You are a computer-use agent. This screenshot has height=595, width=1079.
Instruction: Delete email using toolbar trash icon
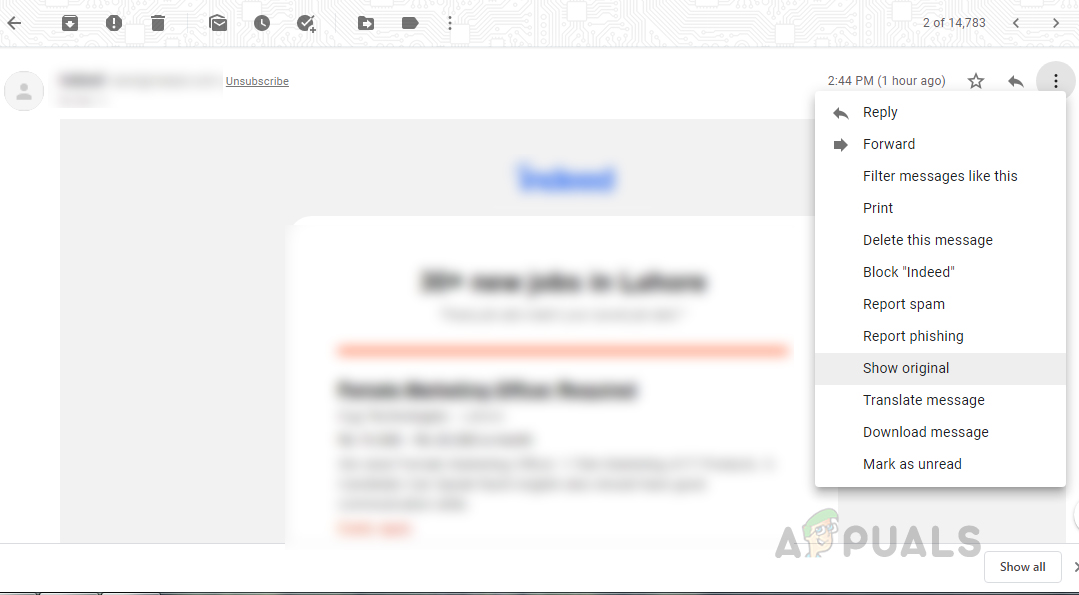pyautogui.click(x=158, y=23)
